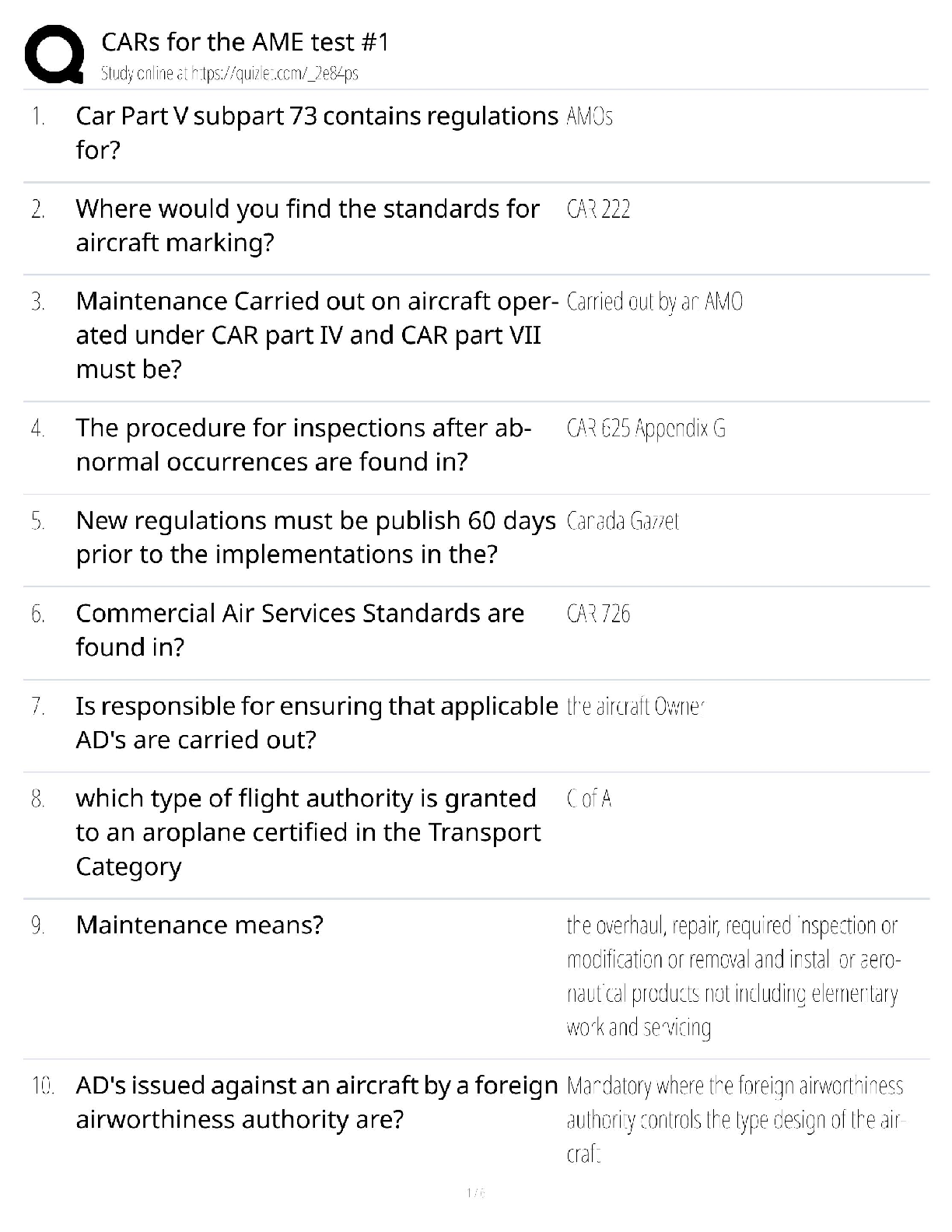Select question about Transport Category flight authority
Image resolution: width=952 pixels, height=1232 pixels.
pos(308,831)
